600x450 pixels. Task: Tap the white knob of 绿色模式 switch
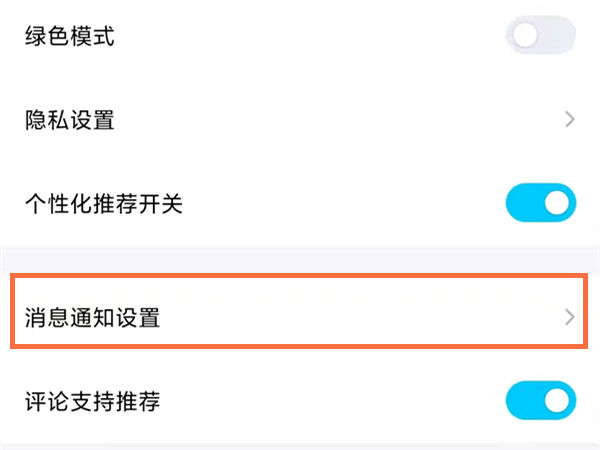pos(525,37)
